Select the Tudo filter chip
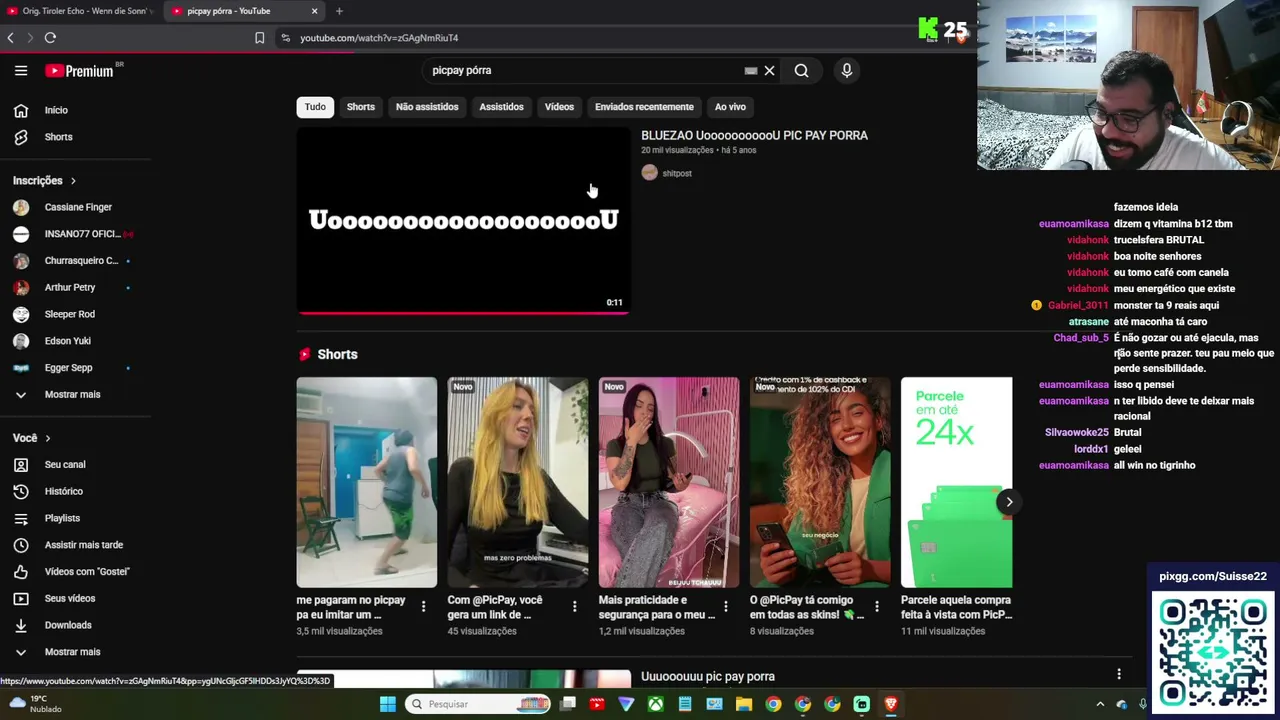This screenshot has height=720, width=1280. pyautogui.click(x=315, y=107)
